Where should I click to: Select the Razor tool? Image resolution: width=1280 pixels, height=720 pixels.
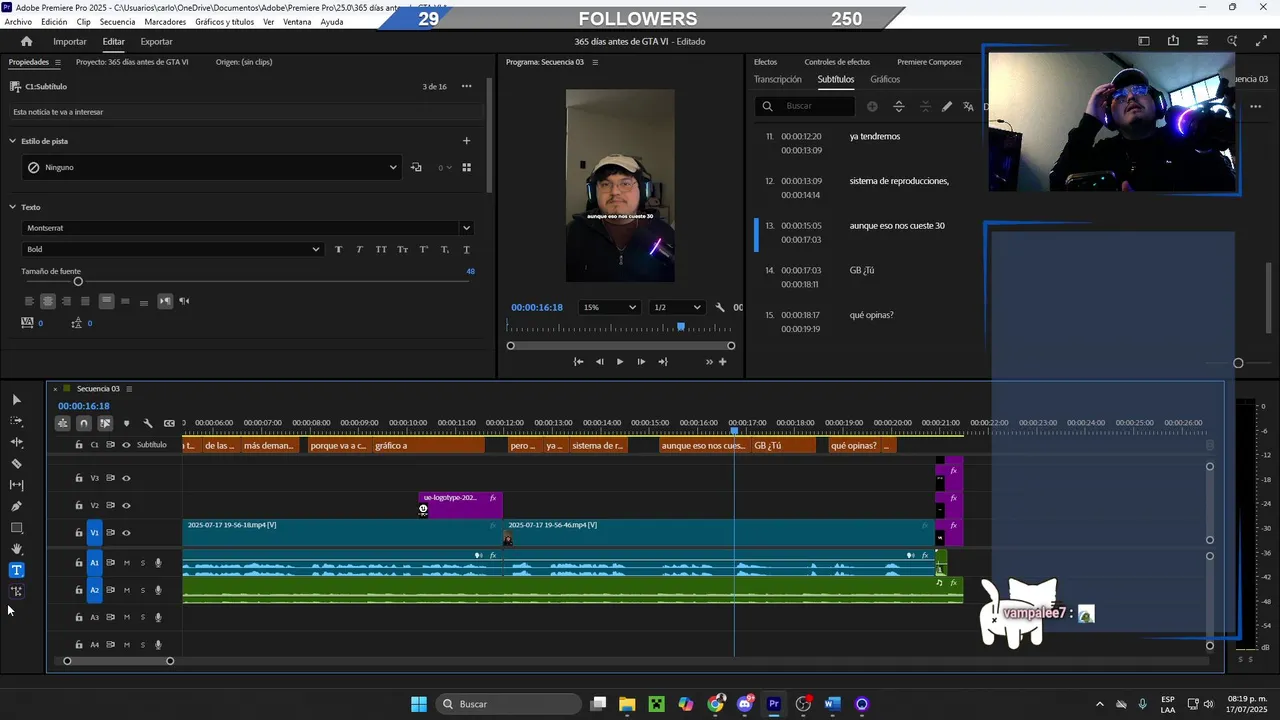click(16, 464)
